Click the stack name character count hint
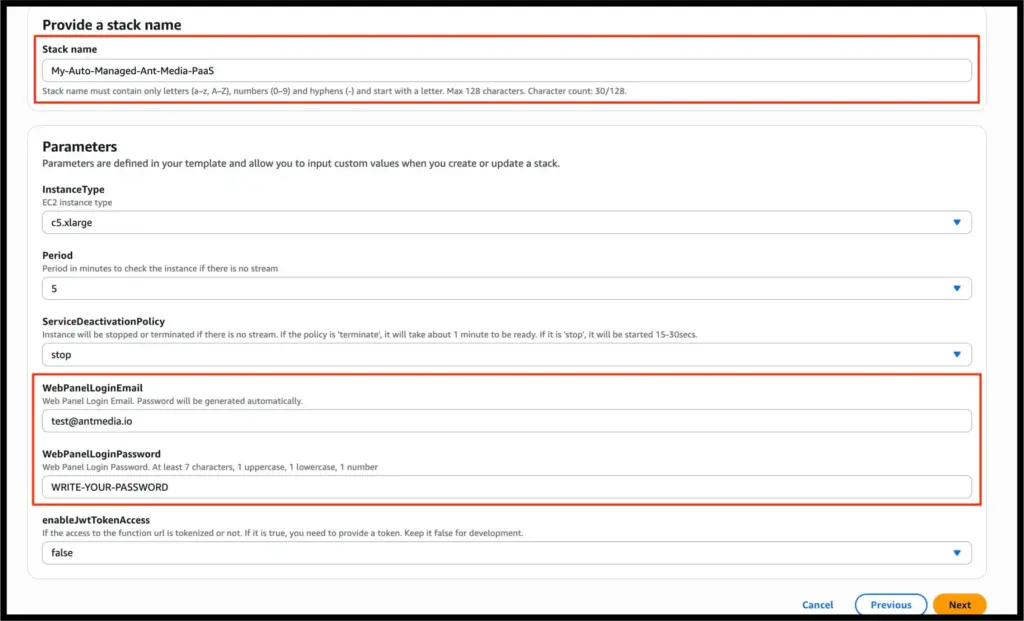Image resolution: width=1024 pixels, height=621 pixels. 335,92
